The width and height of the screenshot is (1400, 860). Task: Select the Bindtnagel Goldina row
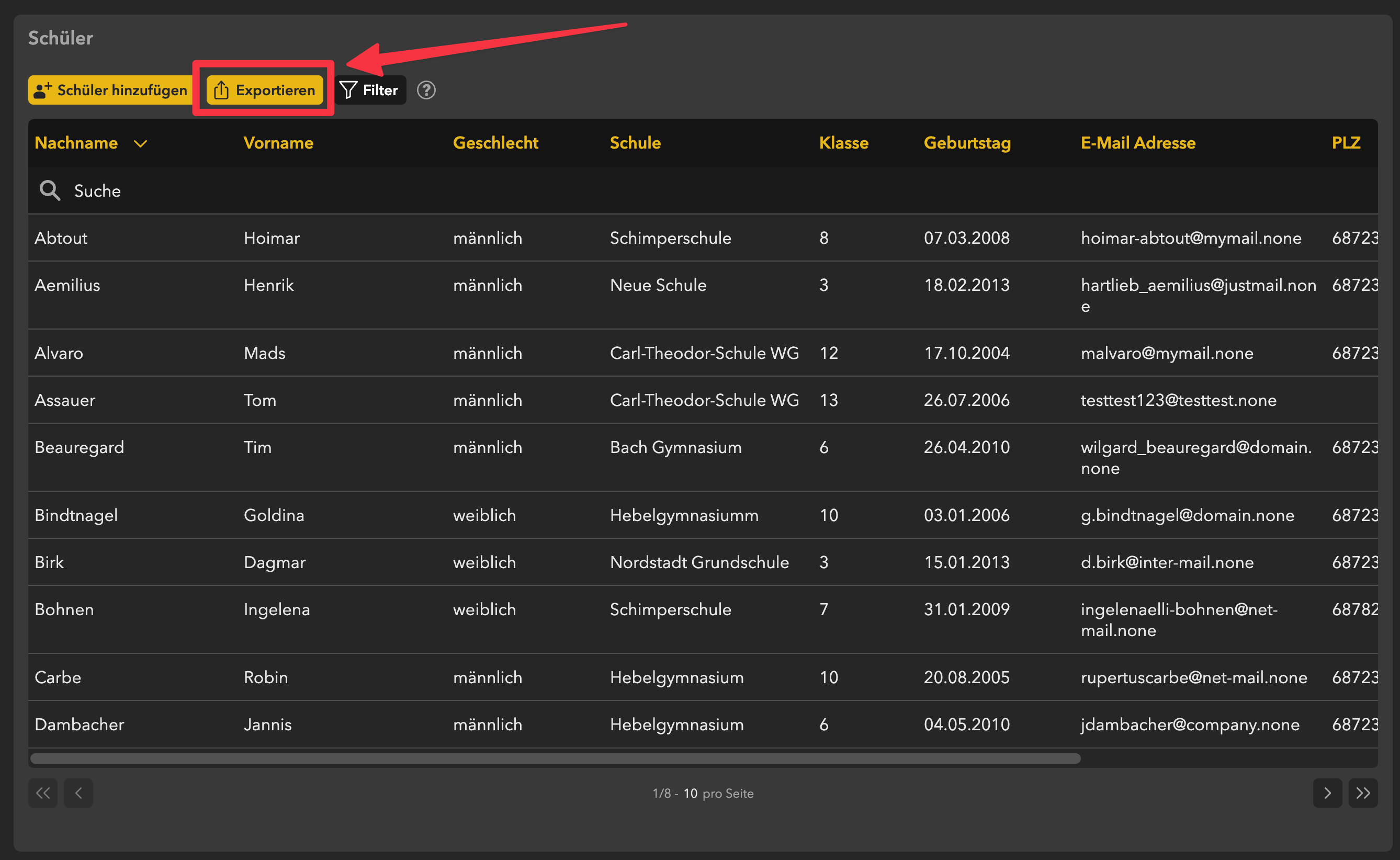[76, 515]
